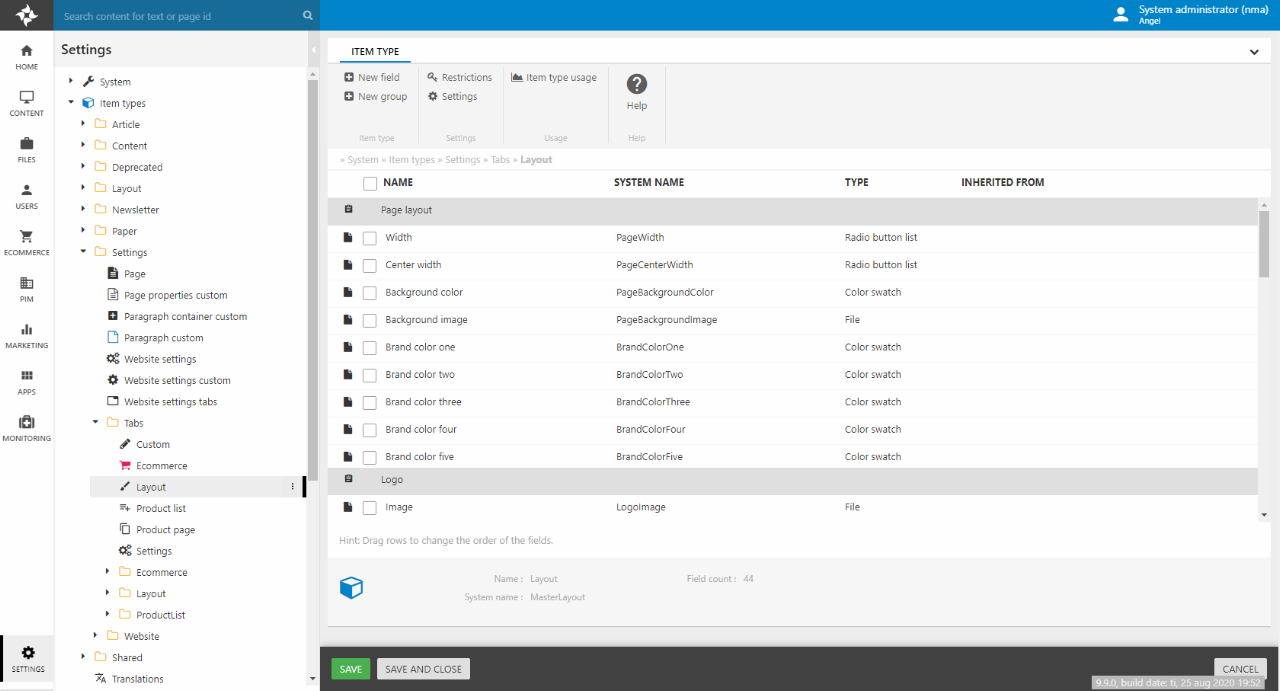Toggle the select-all checkbox in header
Viewport: 1280px width, 691px height.
tap(370, 183)
